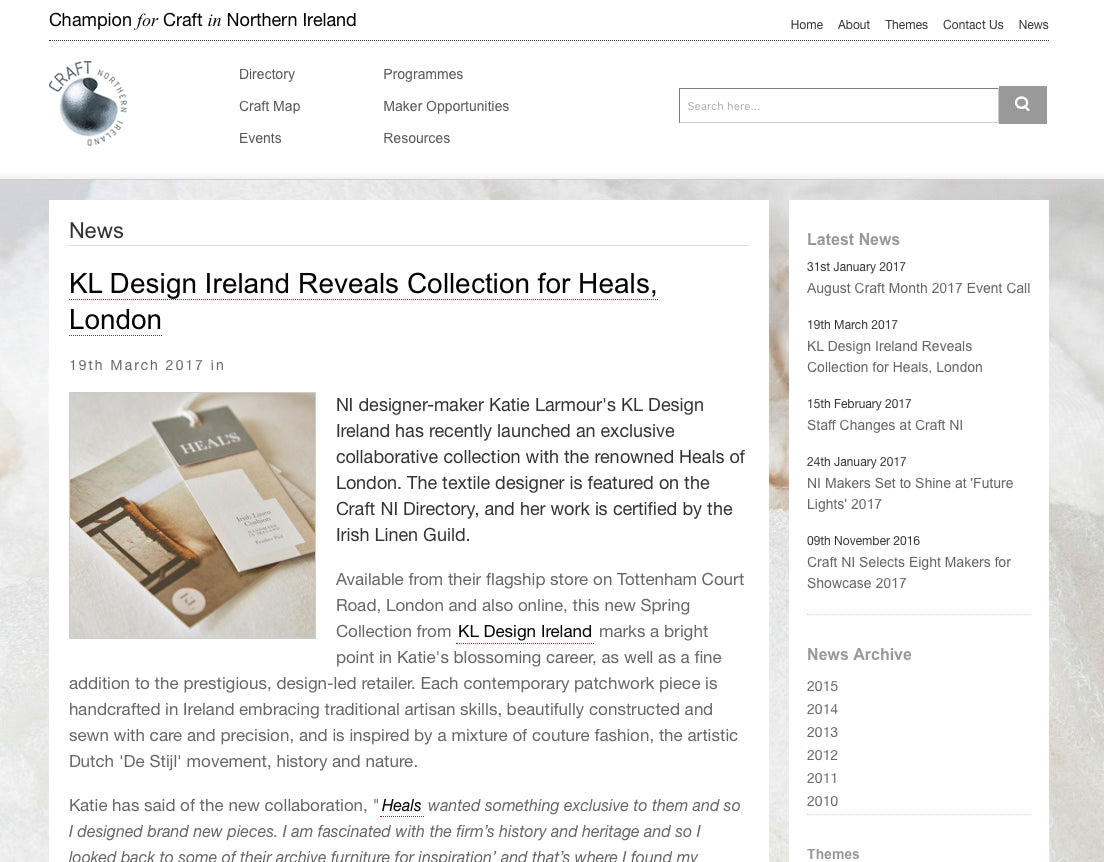Open Themes in the top navigation
Screen dimensions: 1104x862
pos(906,25)
